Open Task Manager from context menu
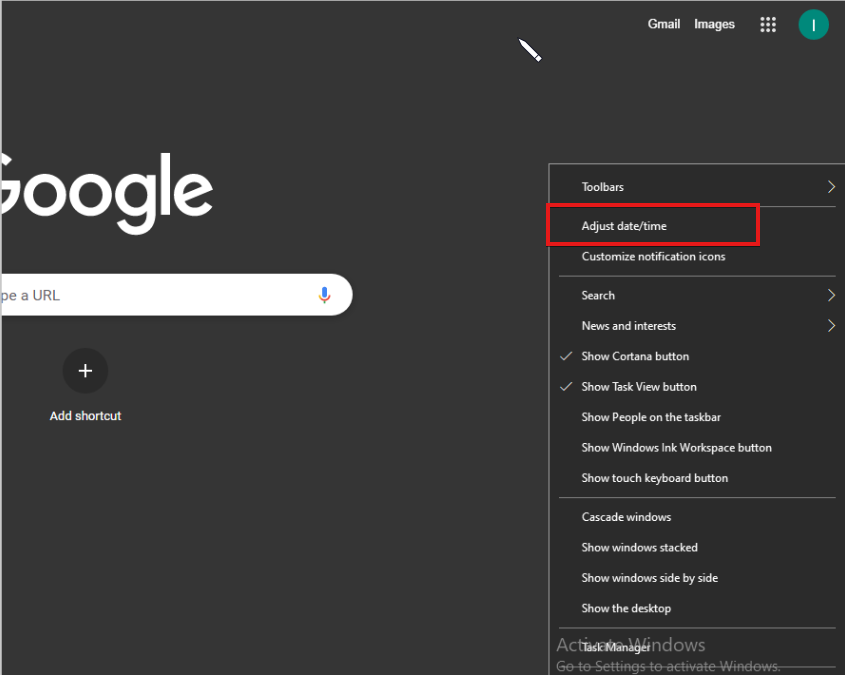Viewport: 845px width, 675px height. click(x=697, y=648)
